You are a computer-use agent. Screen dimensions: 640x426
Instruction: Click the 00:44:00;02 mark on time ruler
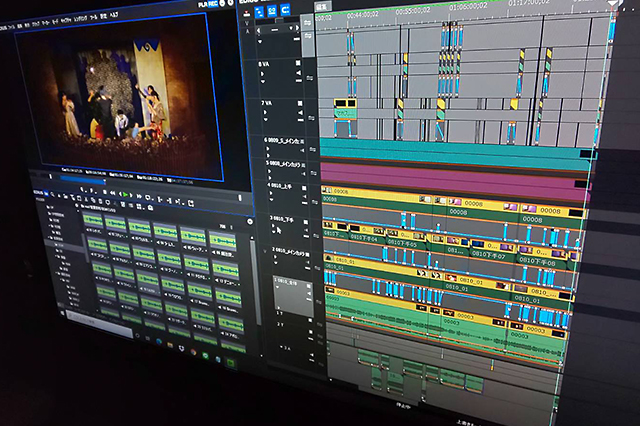(362, 15)
